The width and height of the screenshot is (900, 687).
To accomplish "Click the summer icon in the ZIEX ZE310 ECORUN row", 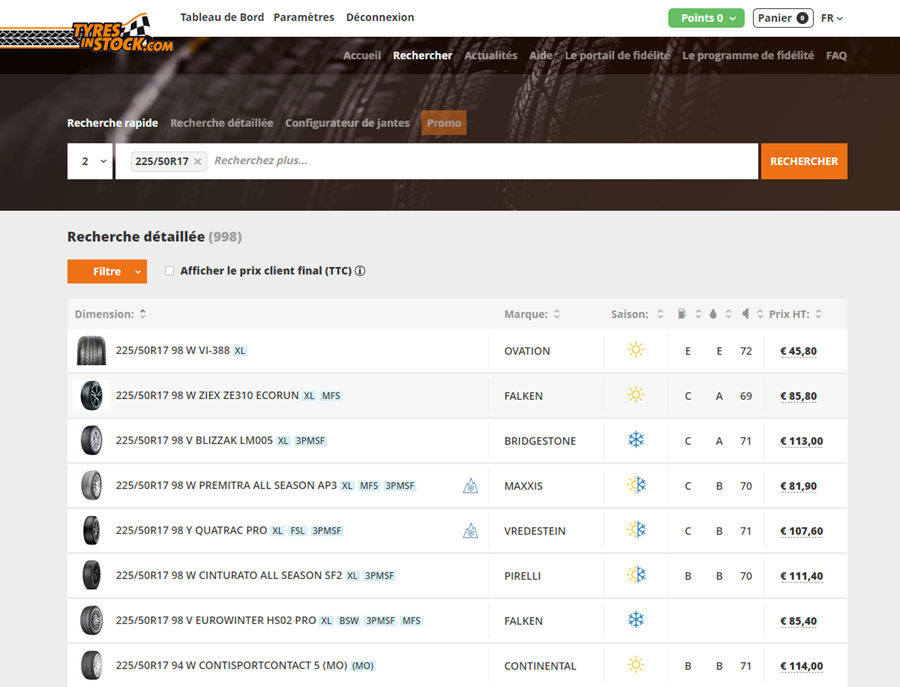I will [x=635, y=395].
